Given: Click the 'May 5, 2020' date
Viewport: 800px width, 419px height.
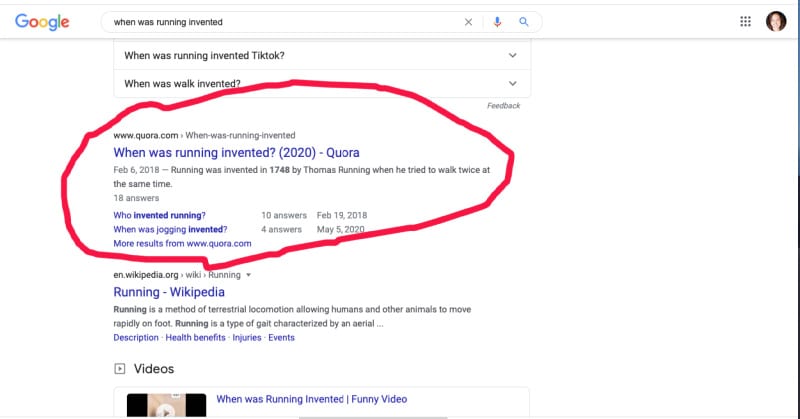Looking at the screenshot, I should (340, 230).
